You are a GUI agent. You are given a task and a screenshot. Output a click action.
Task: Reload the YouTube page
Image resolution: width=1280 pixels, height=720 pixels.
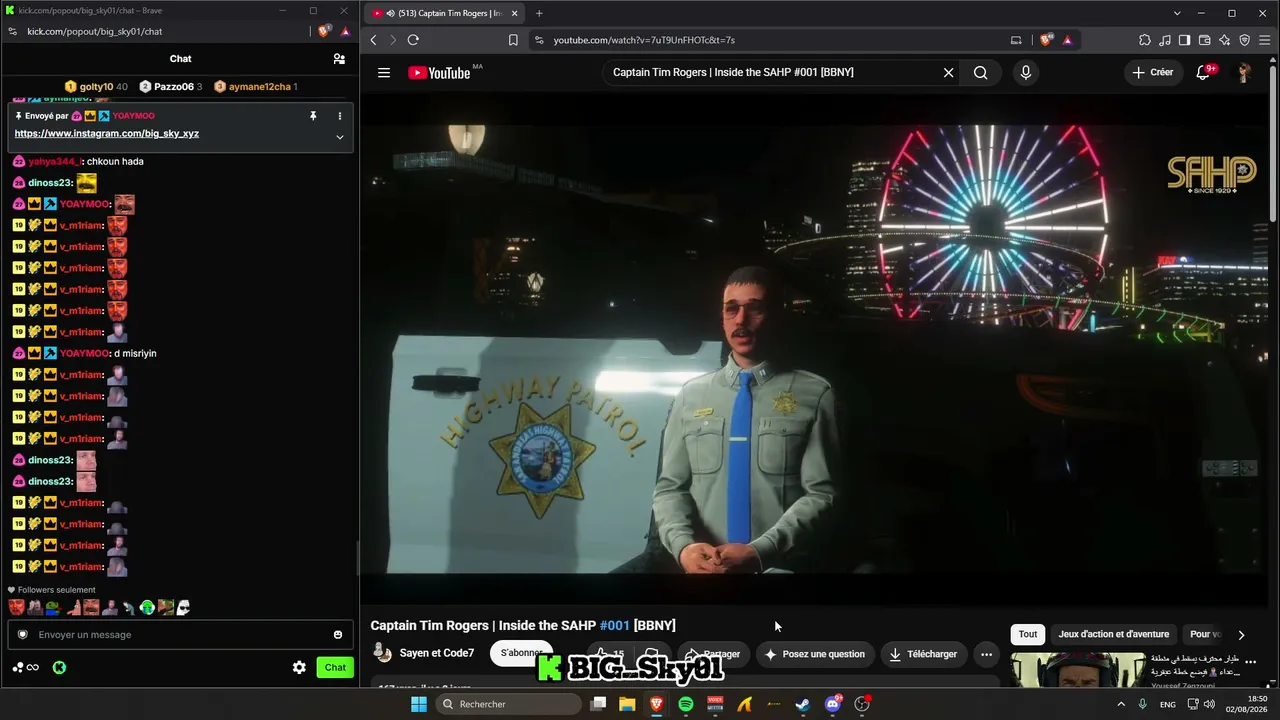pyautogui.click(x=413, y=40)
